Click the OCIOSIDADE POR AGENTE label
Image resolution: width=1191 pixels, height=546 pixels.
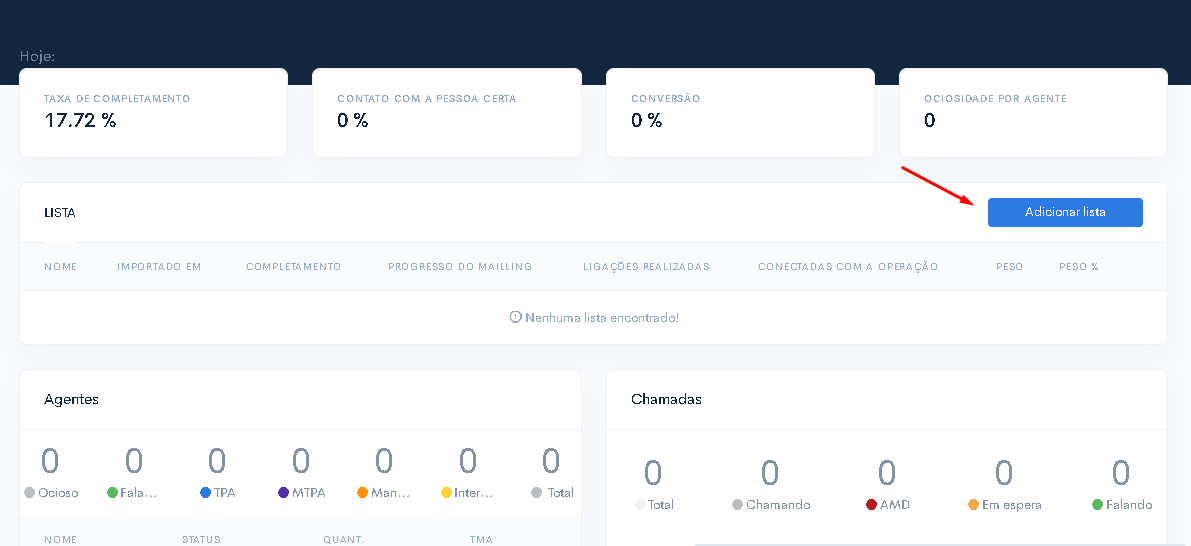(996, 99)
